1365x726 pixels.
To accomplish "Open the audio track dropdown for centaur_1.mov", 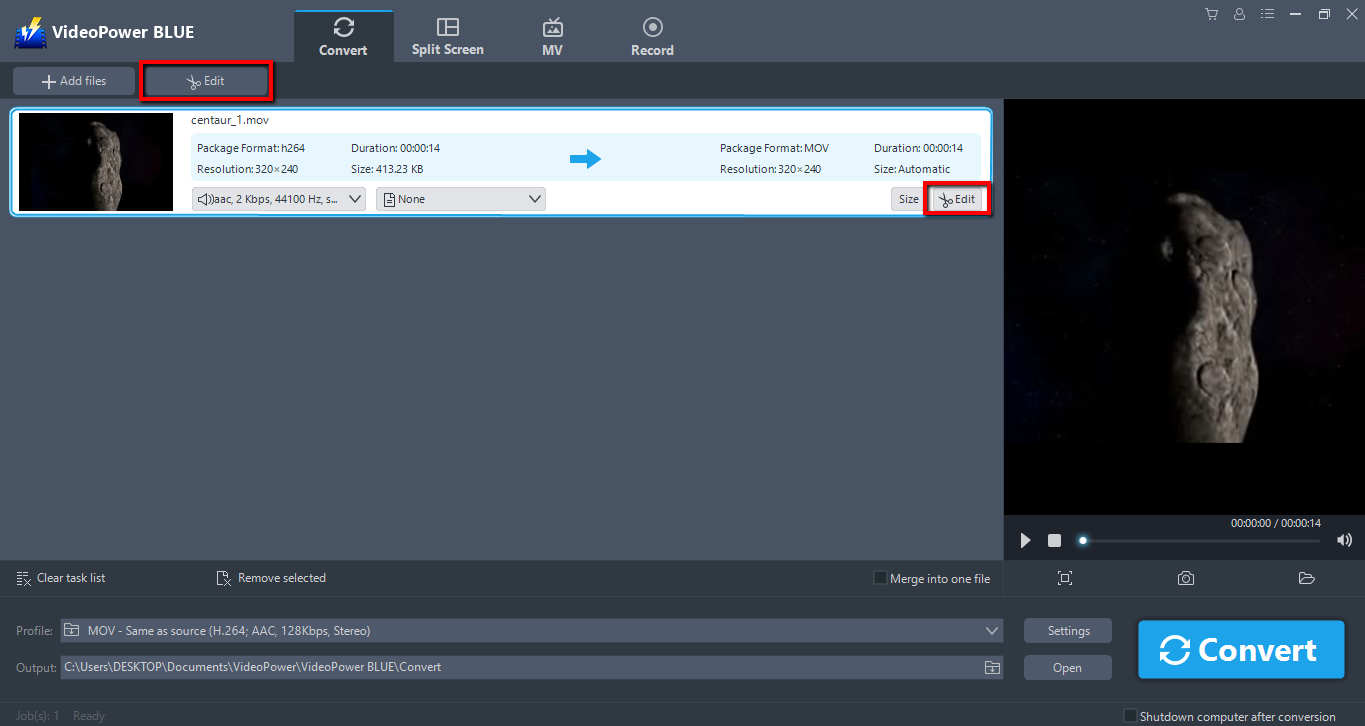I will click(x=278, y=198).
